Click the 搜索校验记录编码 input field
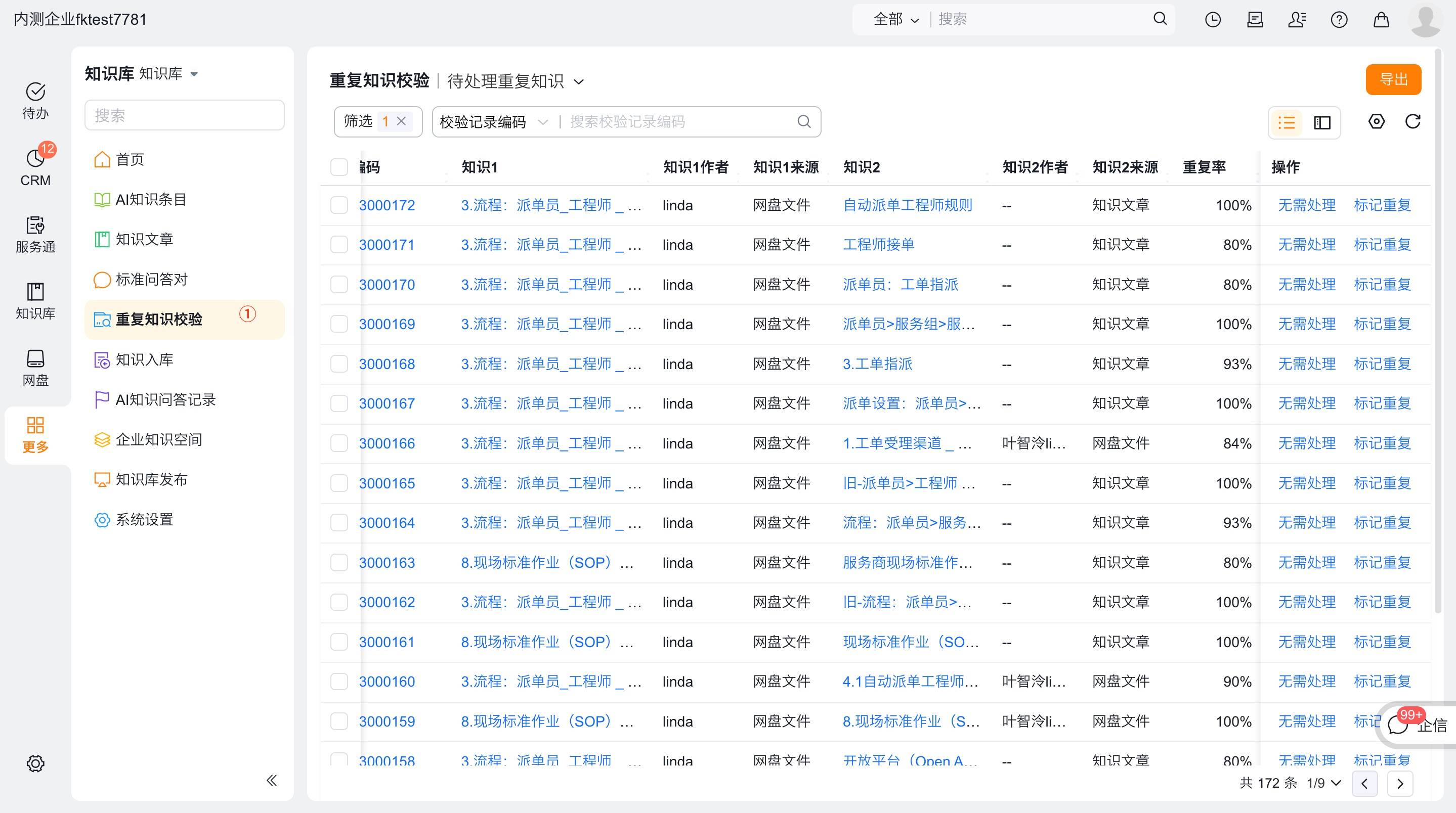This screenshot has height=813, width=1456. coord(678,122)
